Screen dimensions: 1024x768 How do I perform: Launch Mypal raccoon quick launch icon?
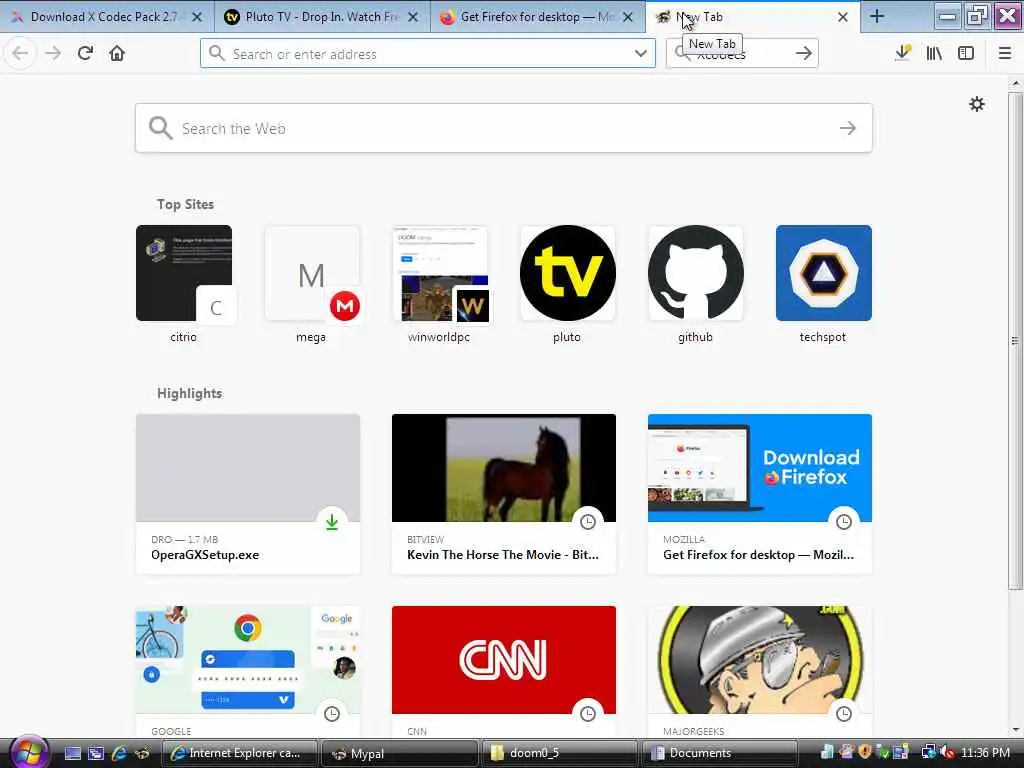tap(142, 753)
